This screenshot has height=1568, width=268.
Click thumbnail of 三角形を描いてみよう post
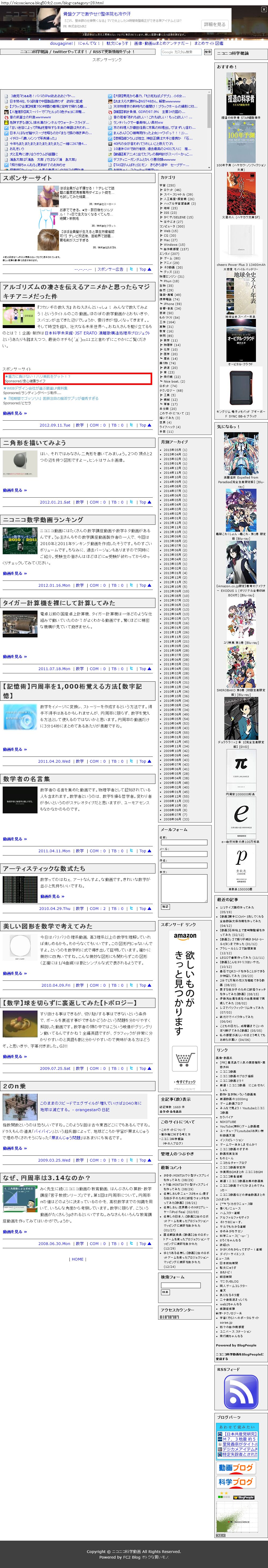click(x=20, y=463)
